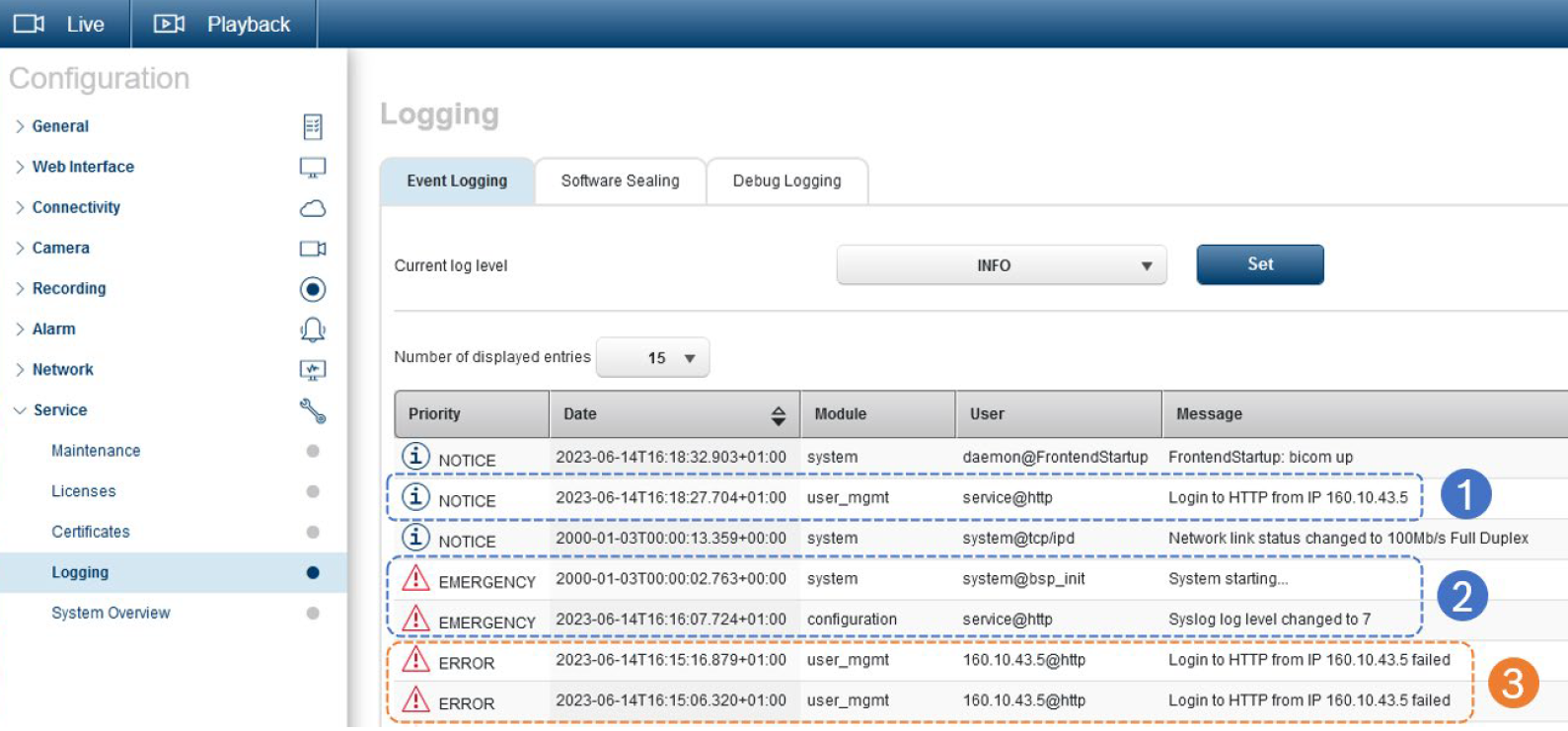
Task: Open the System Overview page
Action: (x=111, y=614)
